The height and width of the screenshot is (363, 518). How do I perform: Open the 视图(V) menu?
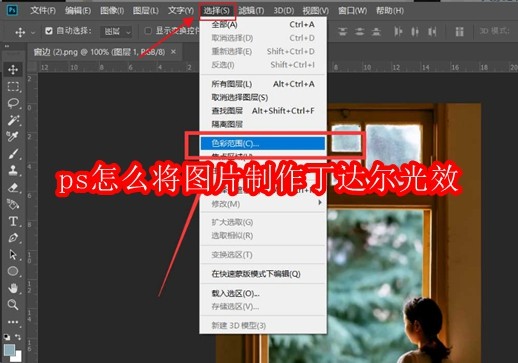315,11
